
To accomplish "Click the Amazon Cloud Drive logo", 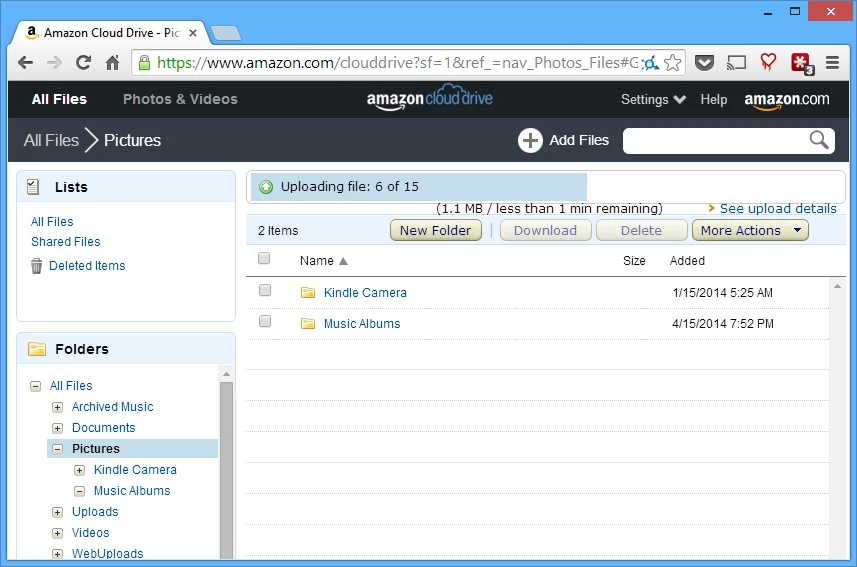I will point(430,98).
